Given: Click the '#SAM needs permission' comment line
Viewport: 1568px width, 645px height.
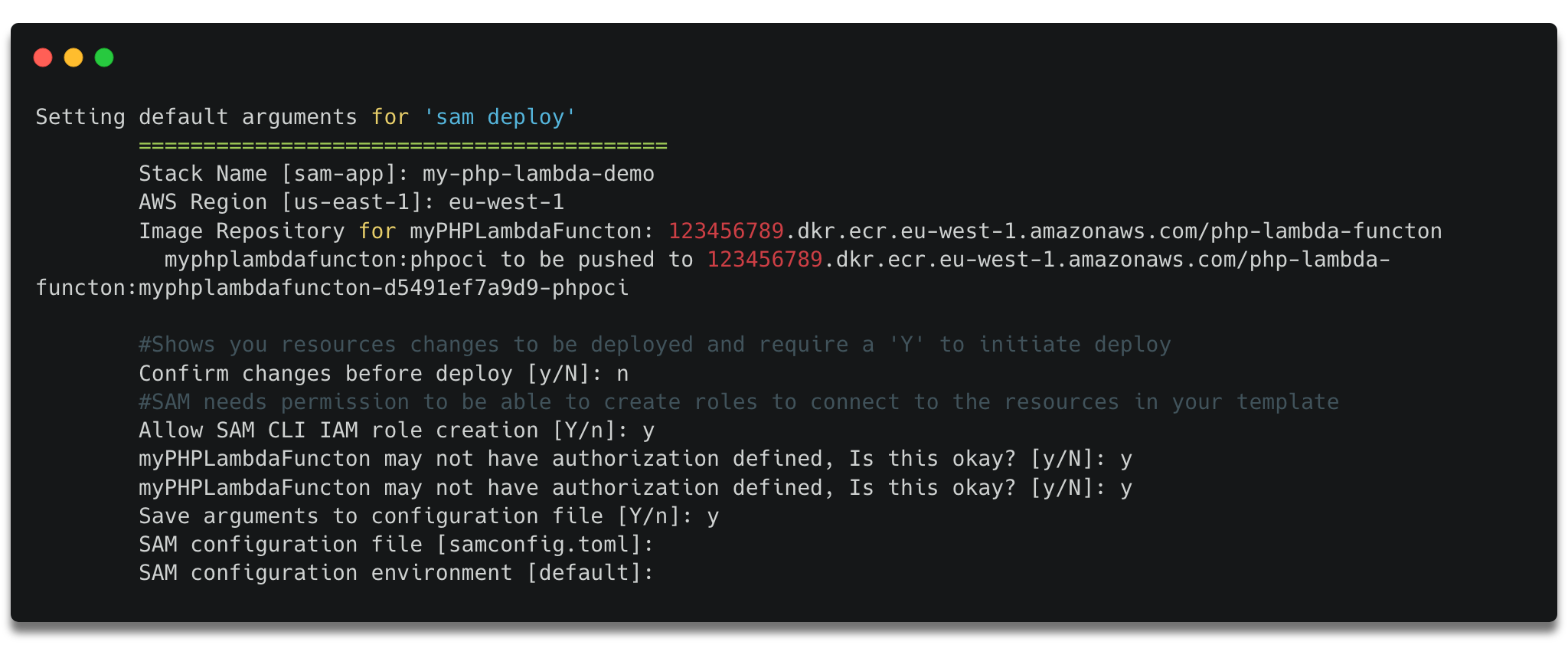Looking at the screenshot, I should (739, 402).
